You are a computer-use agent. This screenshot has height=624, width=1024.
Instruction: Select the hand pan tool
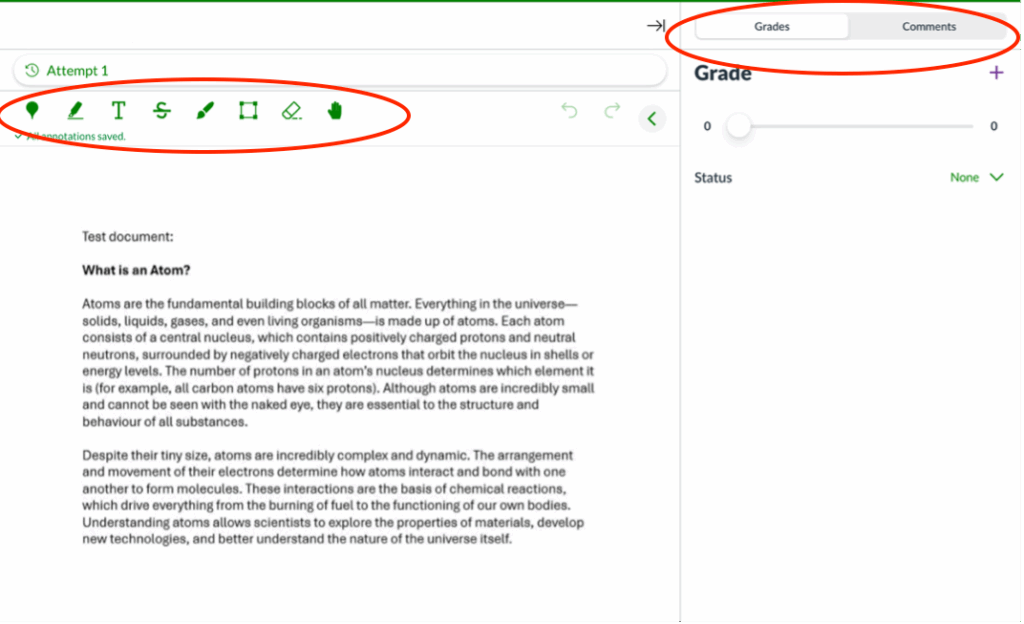pos(334,111)
